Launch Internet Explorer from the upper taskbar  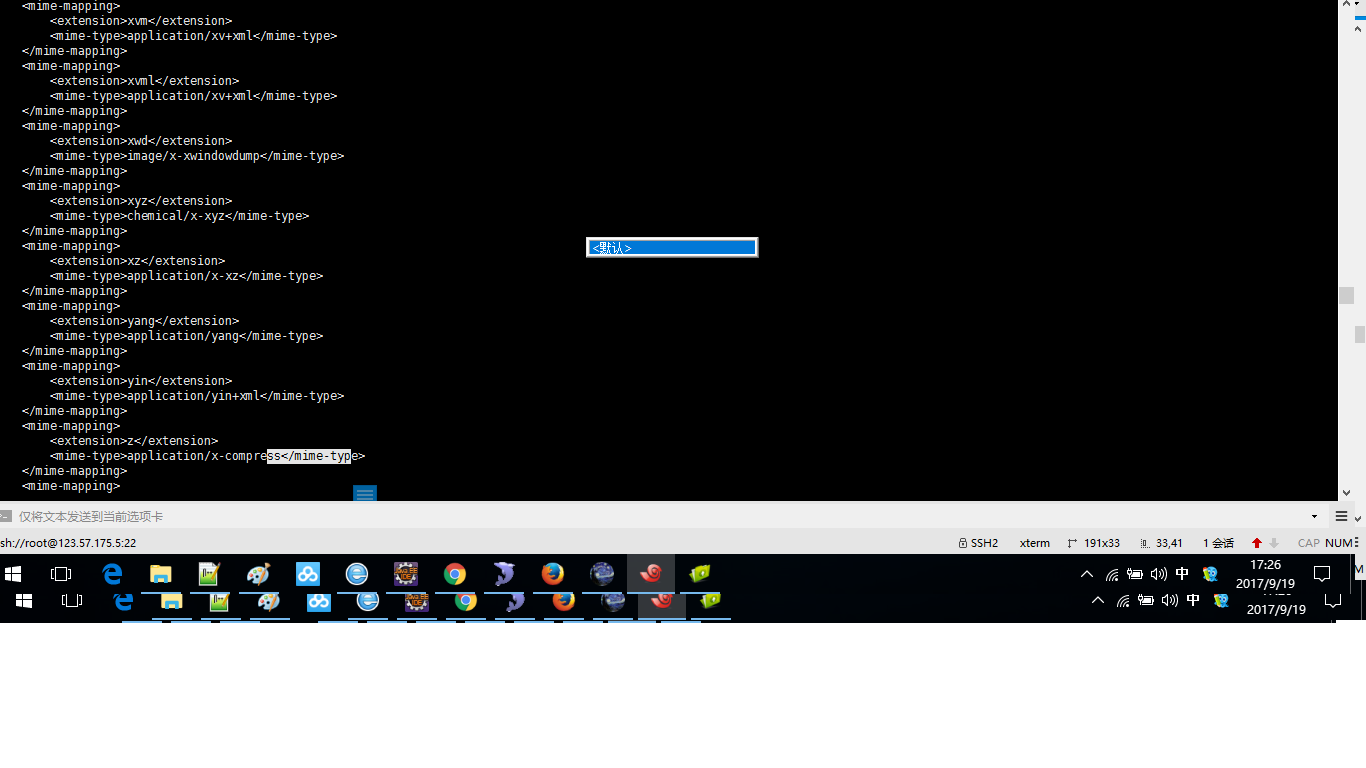(x=357, y=574)
